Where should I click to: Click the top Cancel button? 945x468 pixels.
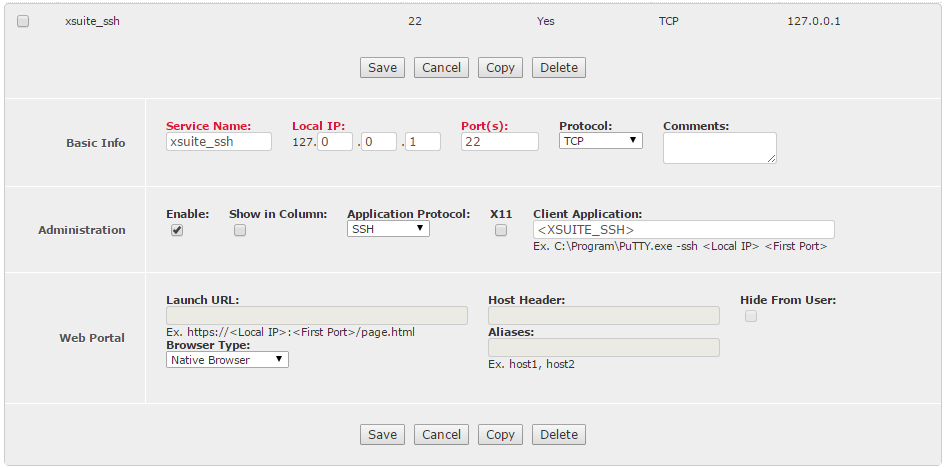coord(441,67)
